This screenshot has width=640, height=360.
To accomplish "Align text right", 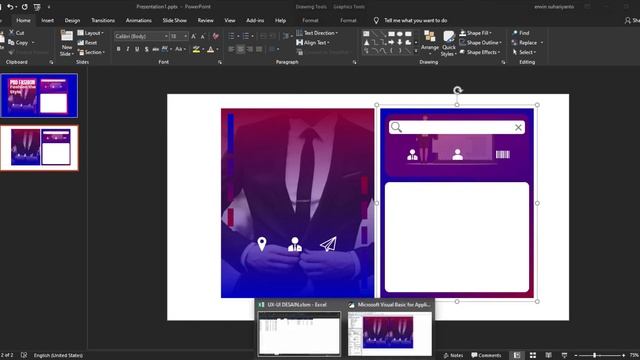I will point(250,49).
